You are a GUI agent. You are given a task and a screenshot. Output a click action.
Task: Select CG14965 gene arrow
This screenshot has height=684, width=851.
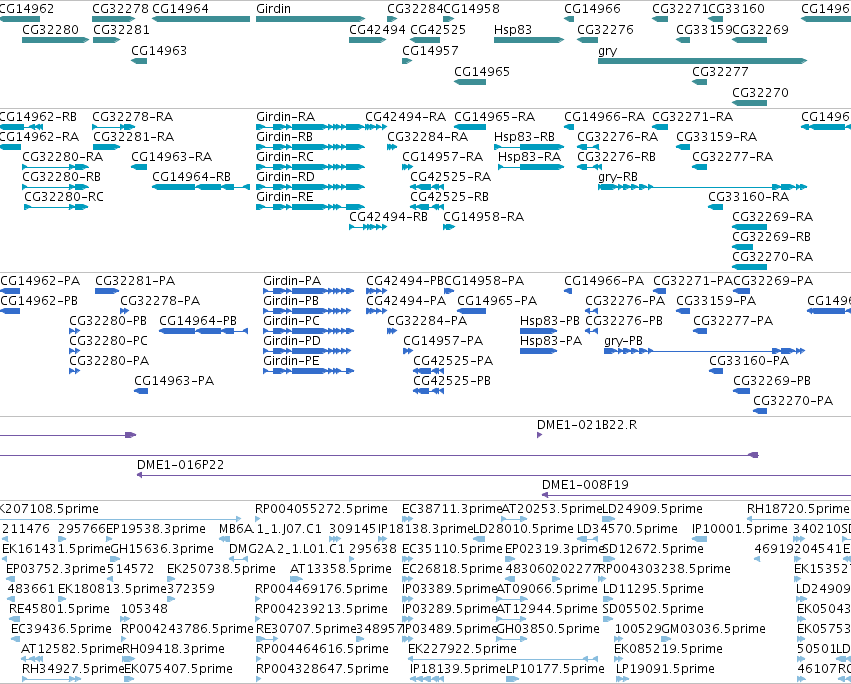[470, 82]
